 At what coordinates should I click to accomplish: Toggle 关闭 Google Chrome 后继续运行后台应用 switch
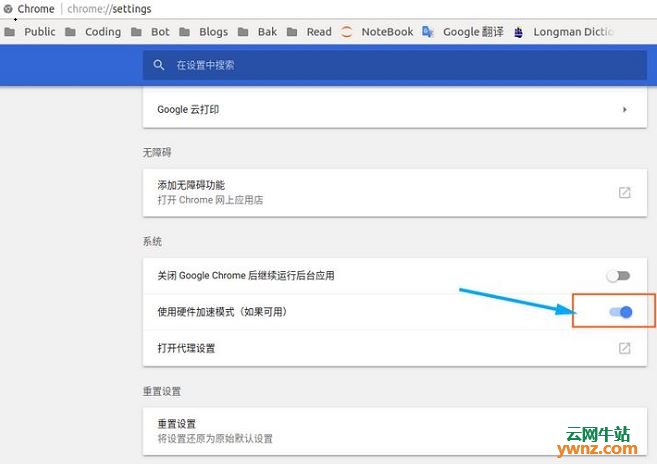618,276
